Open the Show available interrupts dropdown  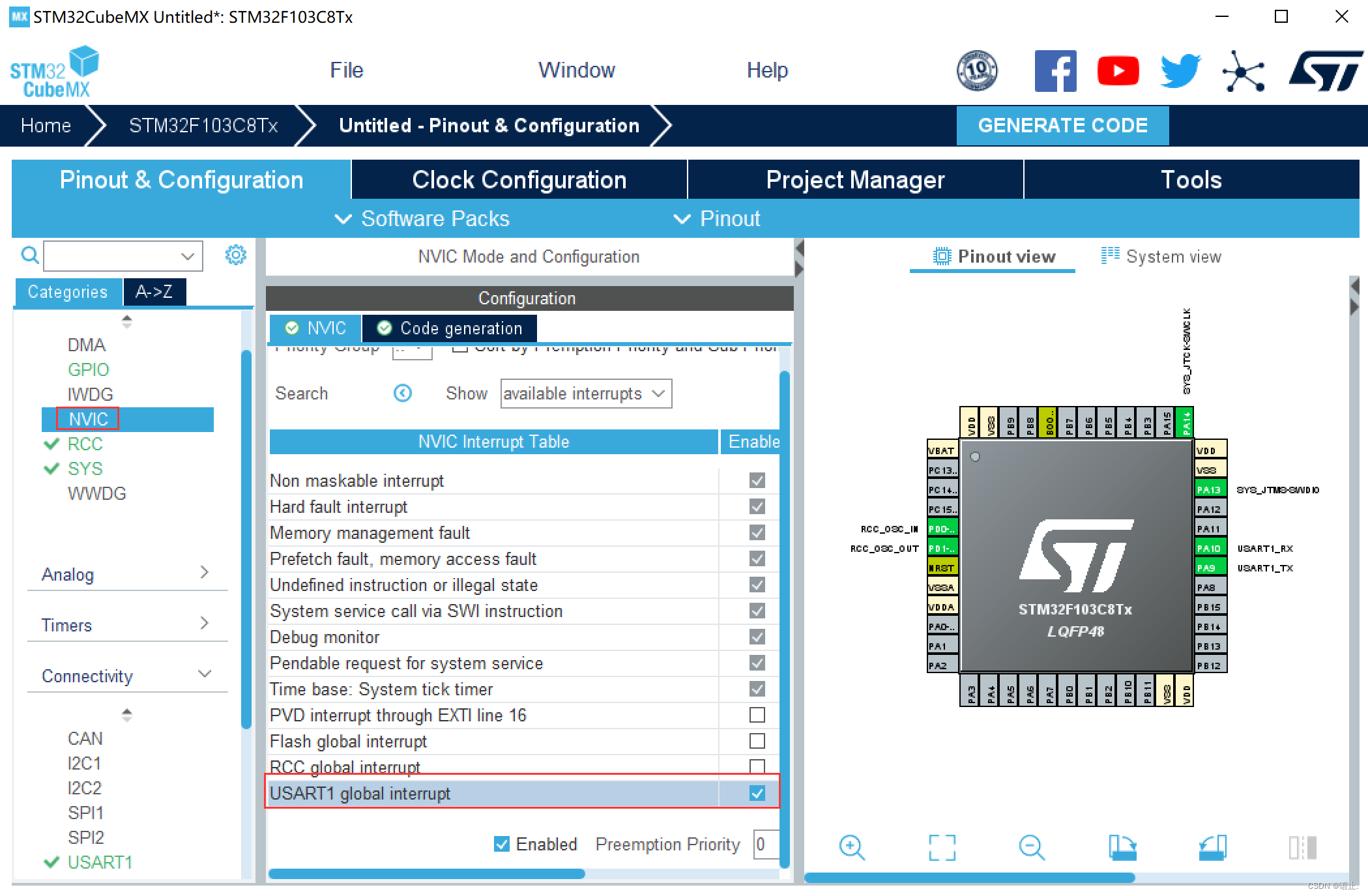click(585, 394)
